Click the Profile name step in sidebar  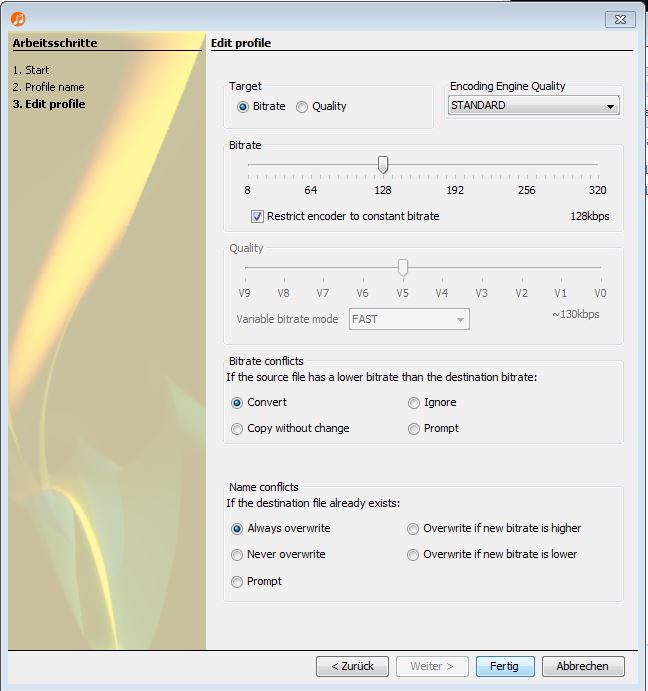(54, 87)
